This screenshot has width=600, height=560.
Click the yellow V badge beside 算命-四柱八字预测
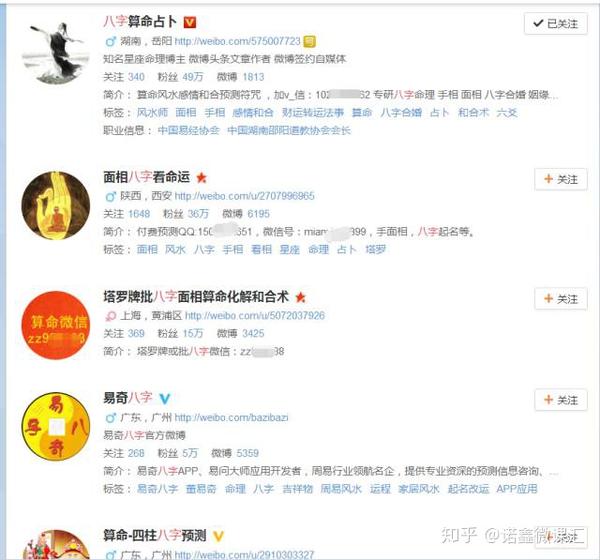click(218, 537)
